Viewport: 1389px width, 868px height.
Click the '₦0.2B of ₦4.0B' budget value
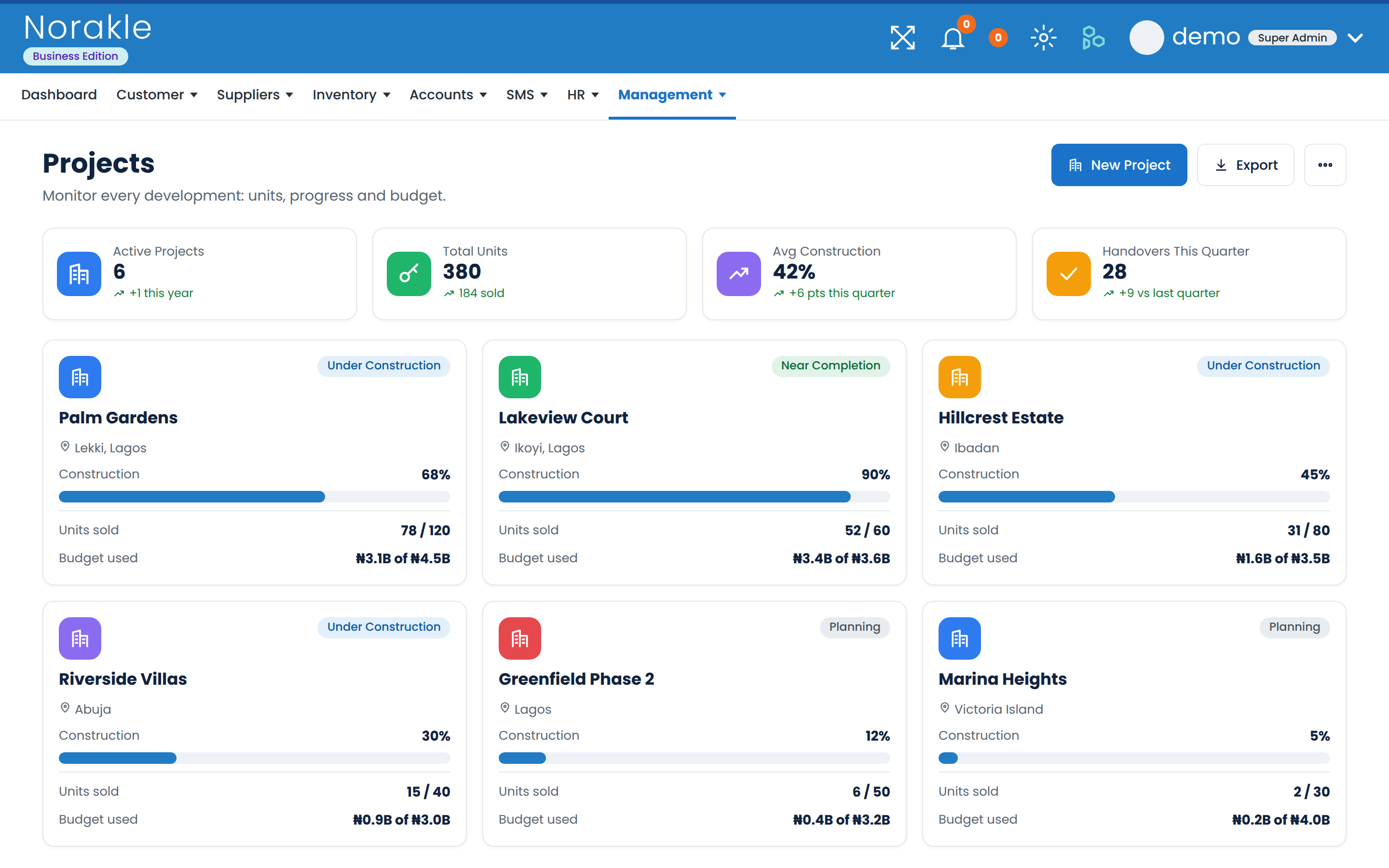click(1280, 819)
